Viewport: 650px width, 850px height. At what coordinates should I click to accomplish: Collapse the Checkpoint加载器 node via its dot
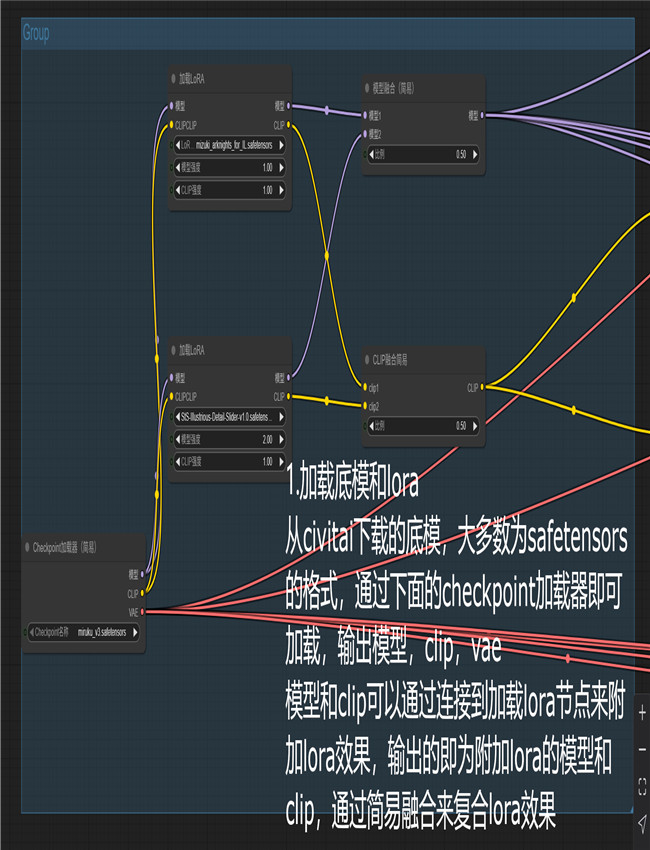point(27,547)
